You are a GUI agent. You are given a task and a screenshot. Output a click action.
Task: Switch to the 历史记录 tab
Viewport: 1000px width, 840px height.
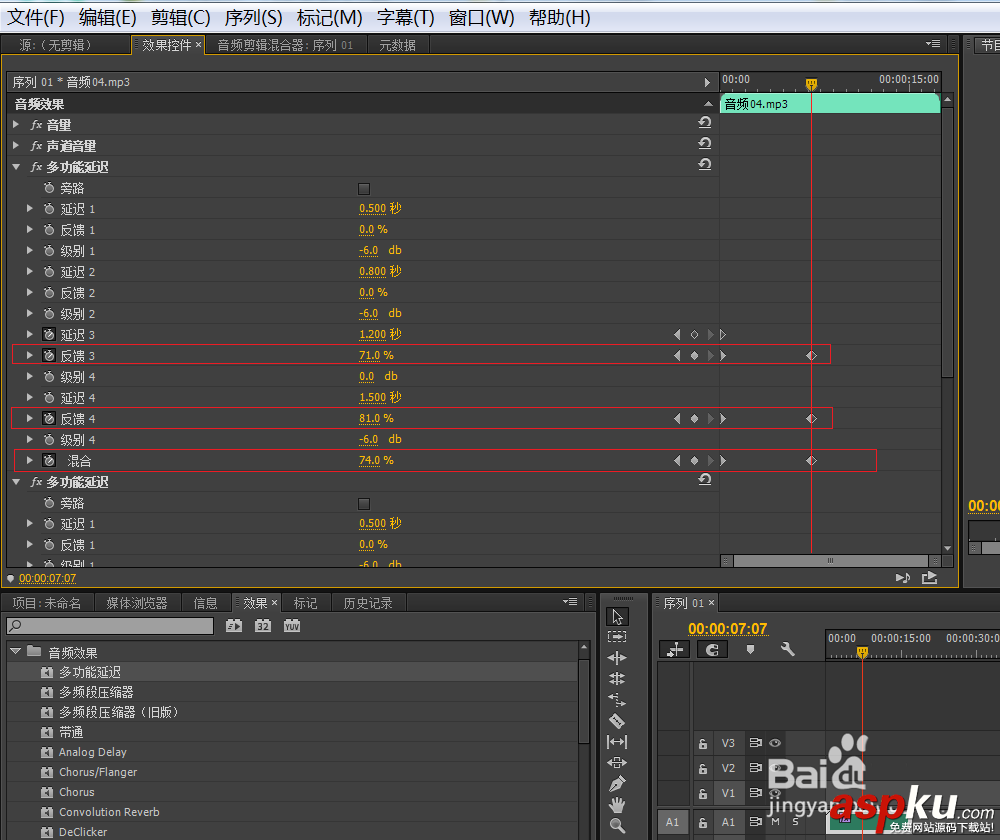[x=368, y=603]
